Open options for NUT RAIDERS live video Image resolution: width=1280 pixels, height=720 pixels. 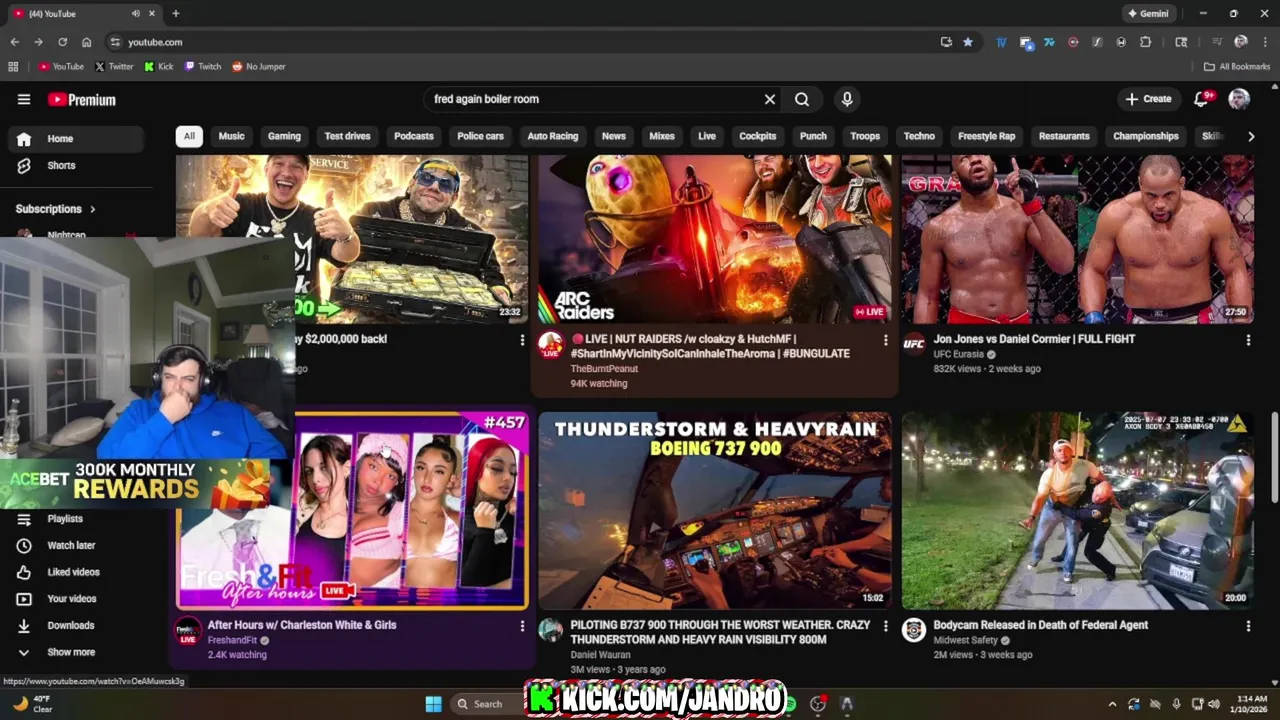885,340
